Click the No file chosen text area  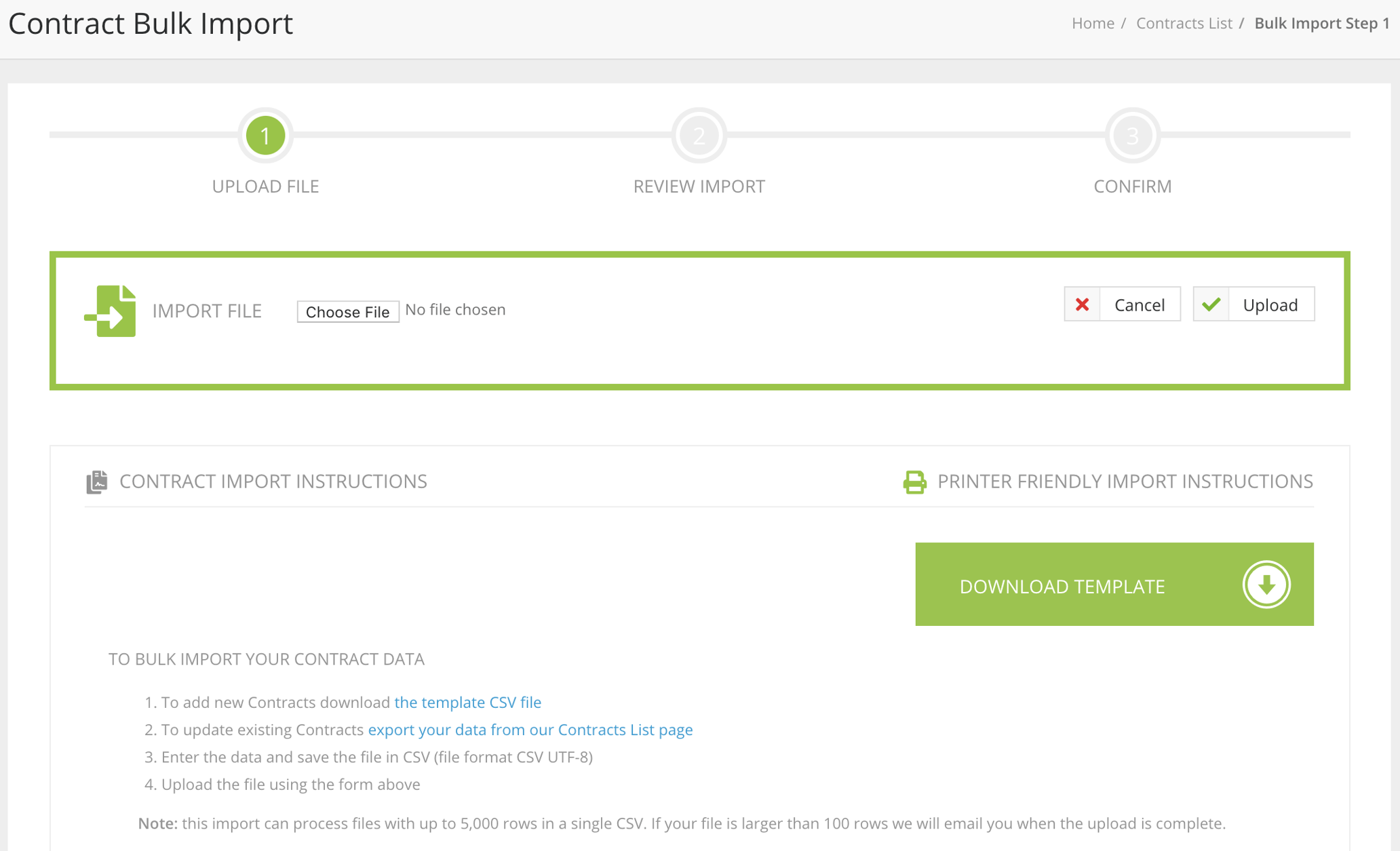tap(455, 310)
